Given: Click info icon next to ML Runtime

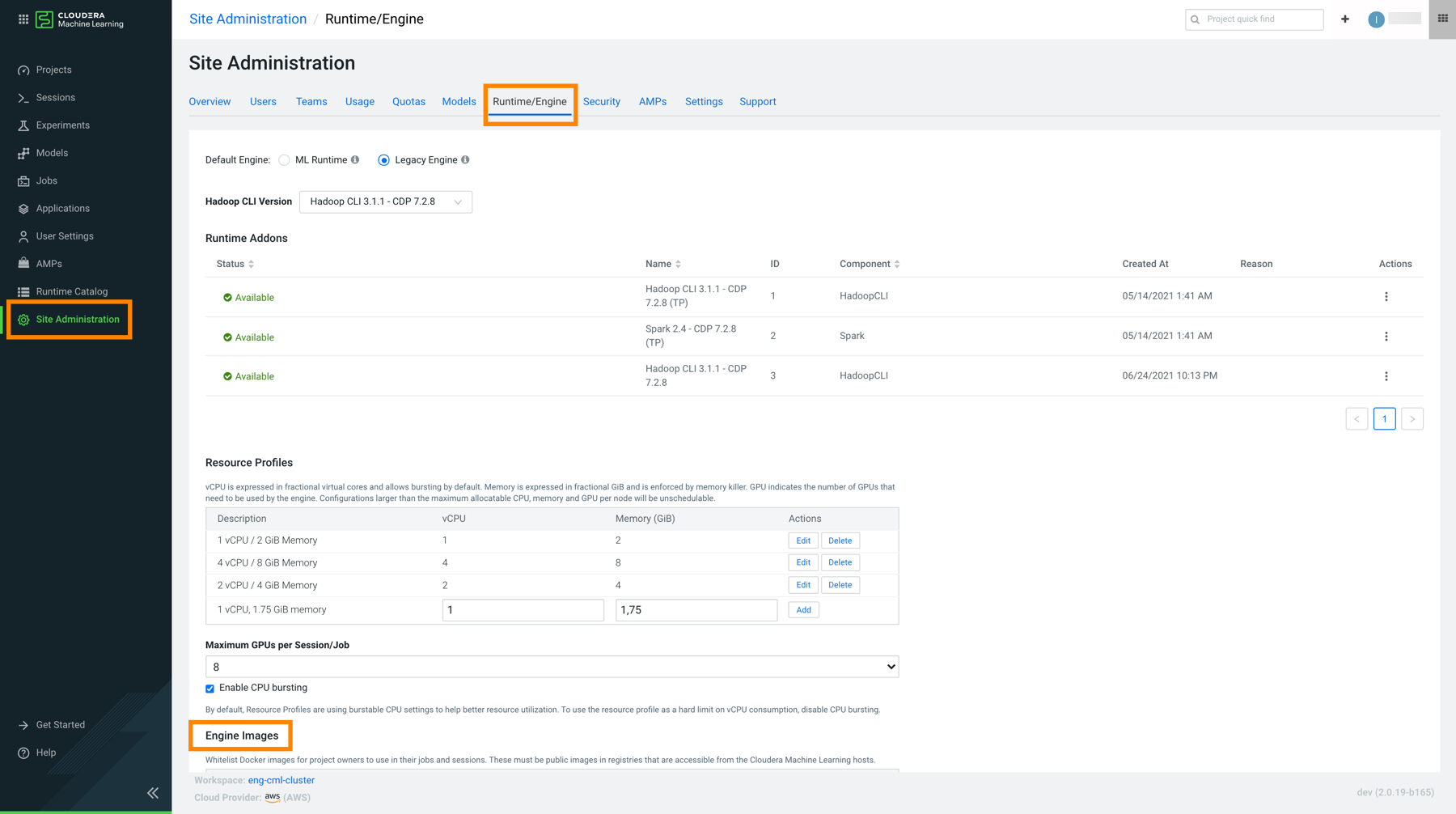Looking at the screenshot, I should (x=355, y=160).
